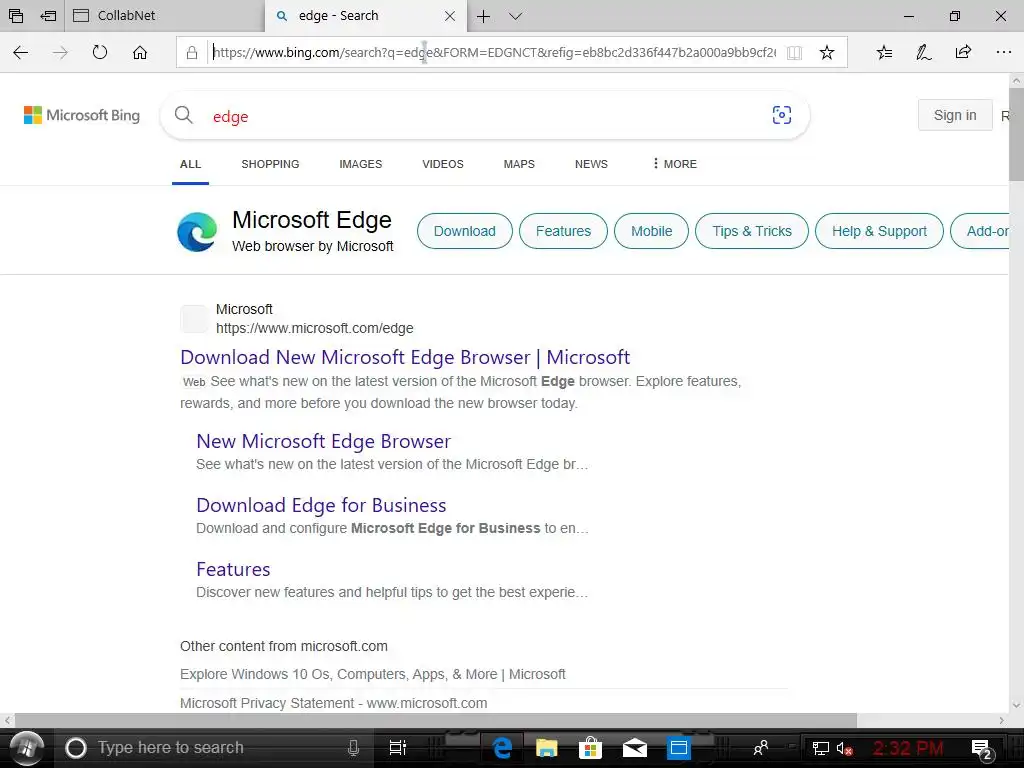Click the horizontal scrollbar thumb
This screenshot has height=768, width=1024.
[x=436, y=720]
